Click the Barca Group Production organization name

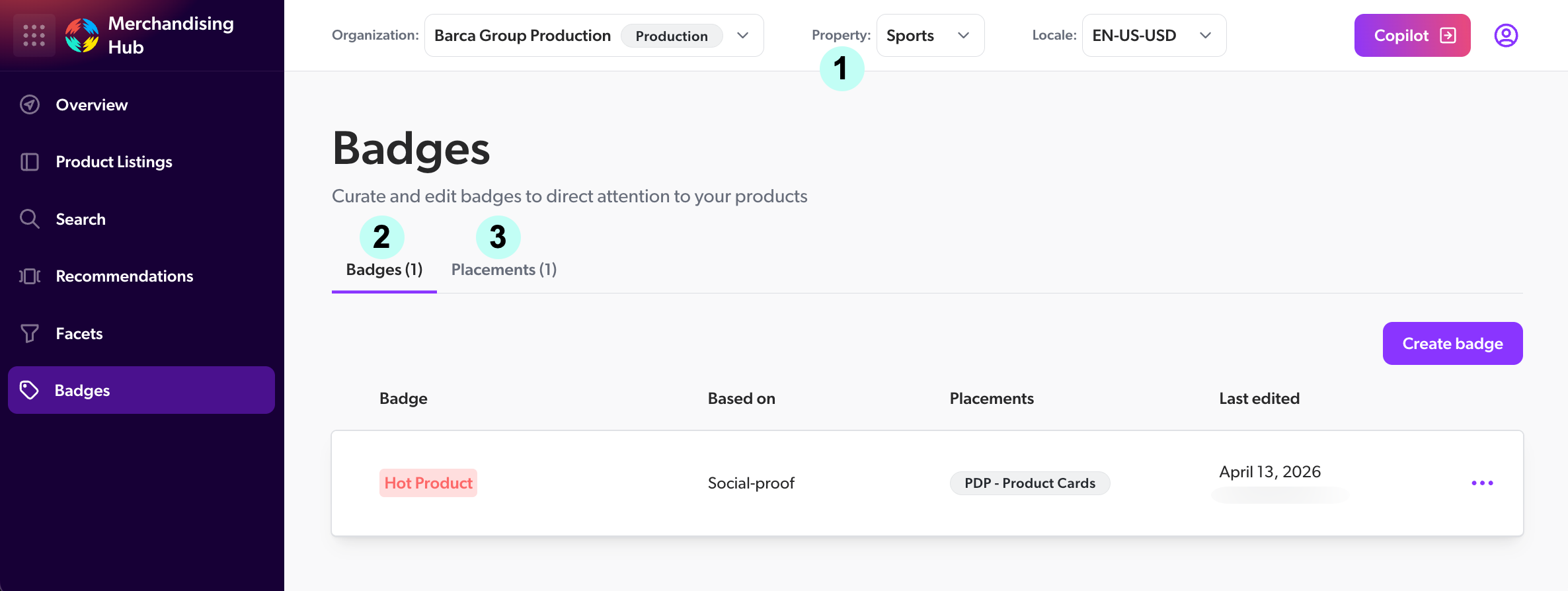pyautogui.click(x=522, y=36)
